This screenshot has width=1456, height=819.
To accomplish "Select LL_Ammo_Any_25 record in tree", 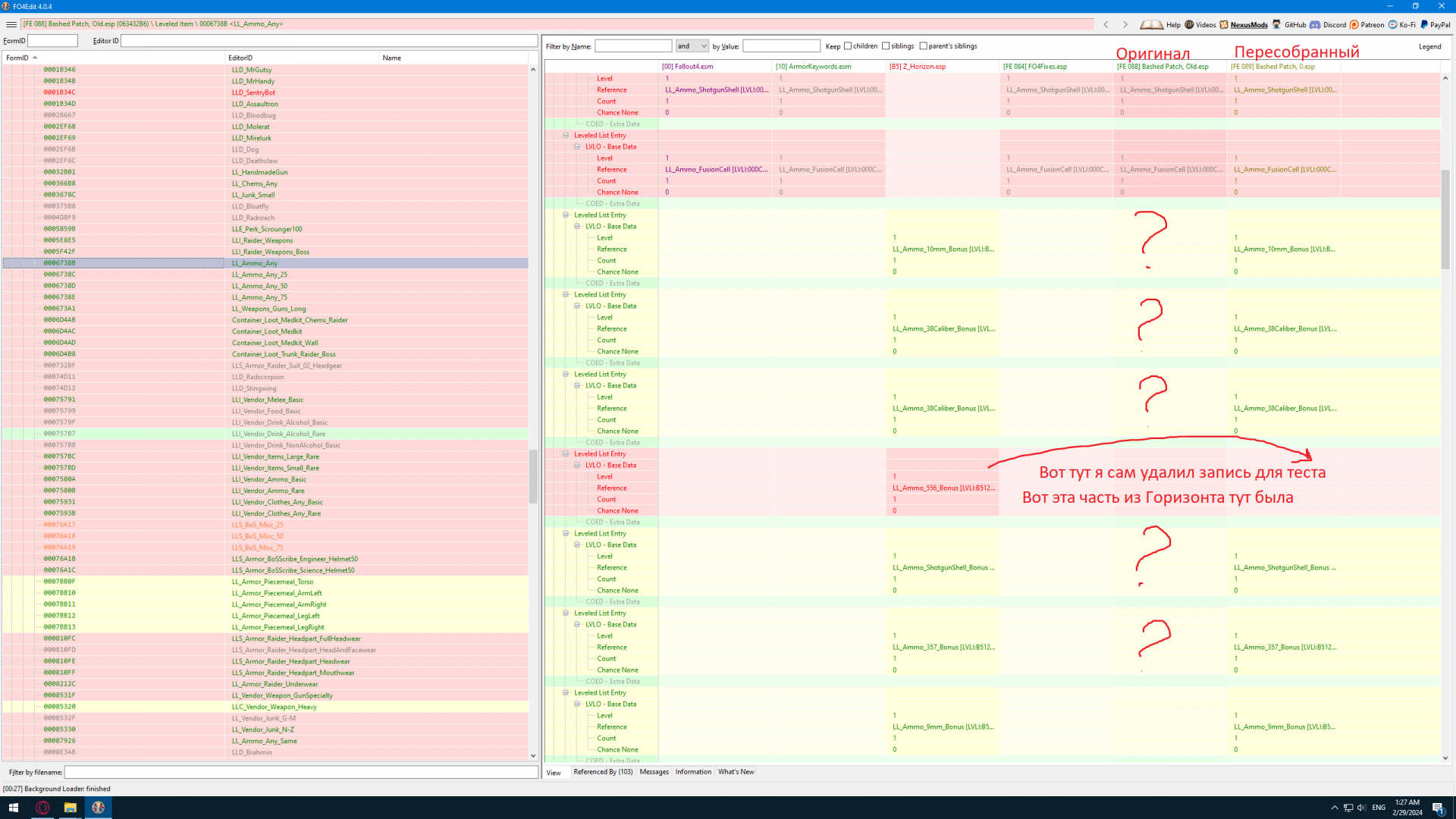I will coord(259,275).
